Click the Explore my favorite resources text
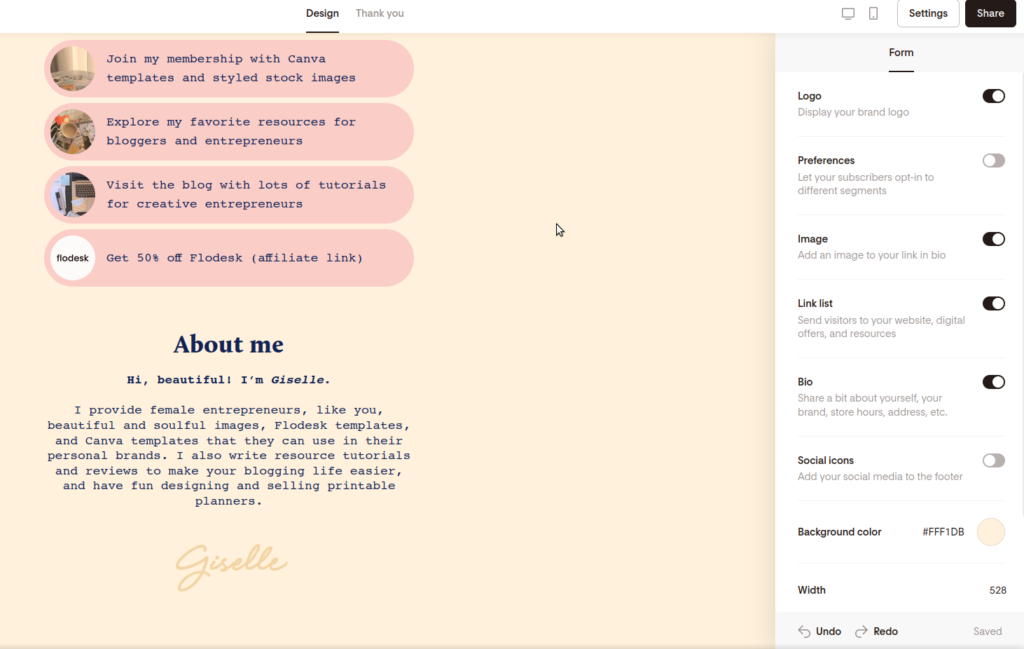Screen dimensions: 1024x649 click(231, 132)
